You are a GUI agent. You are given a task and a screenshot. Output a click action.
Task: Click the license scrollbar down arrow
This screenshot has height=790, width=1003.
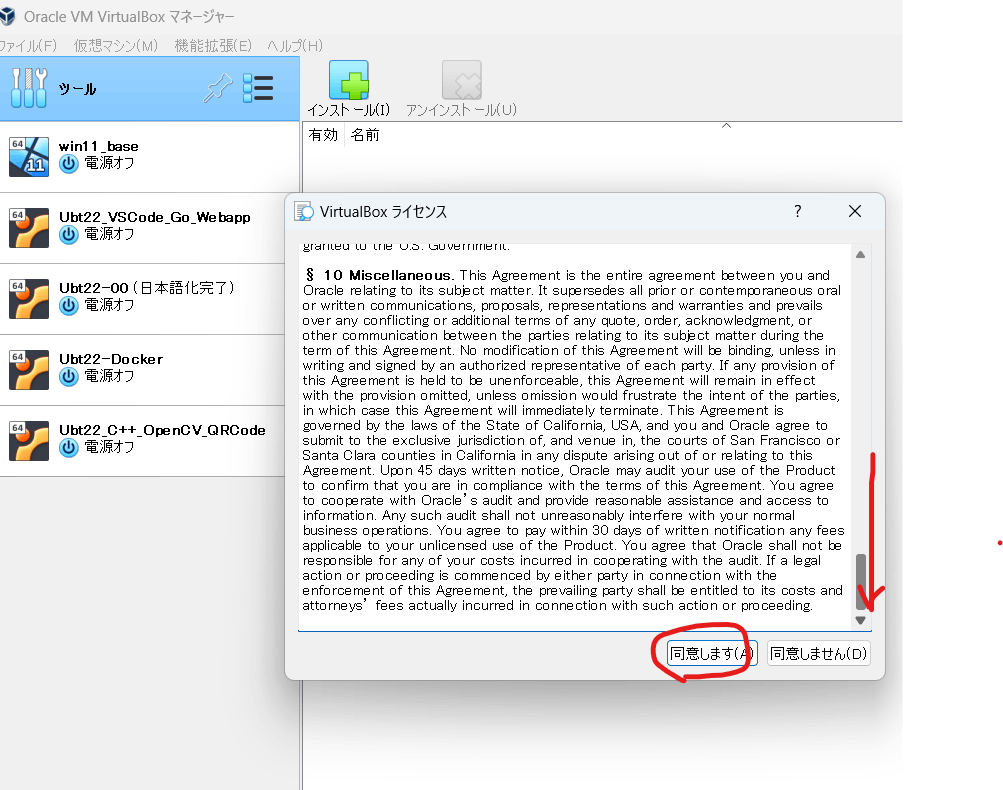tap(860, 620)
